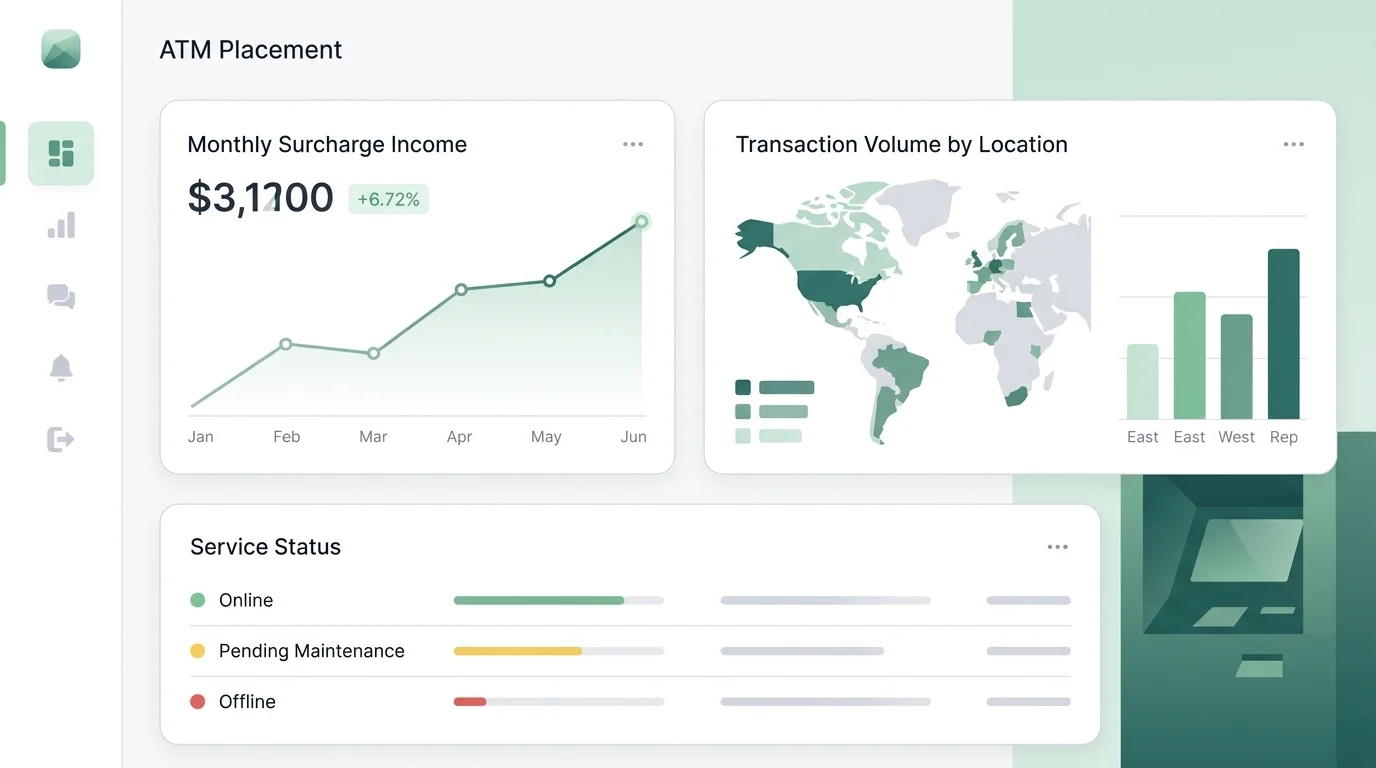1376x768 pixels.
Task: Select the Apr data point on line chart
Action: pos(461,290)
